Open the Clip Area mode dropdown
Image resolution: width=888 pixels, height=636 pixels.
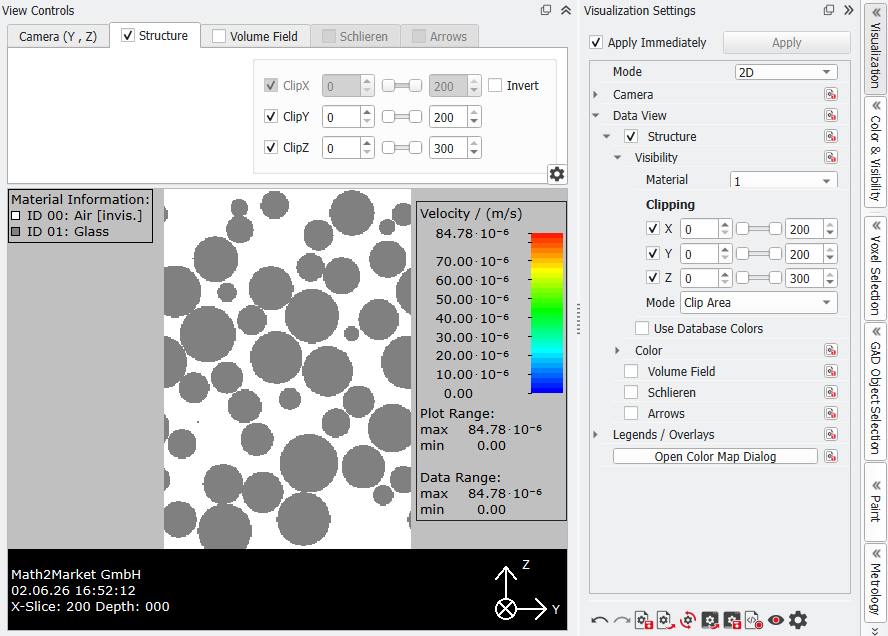758,302
